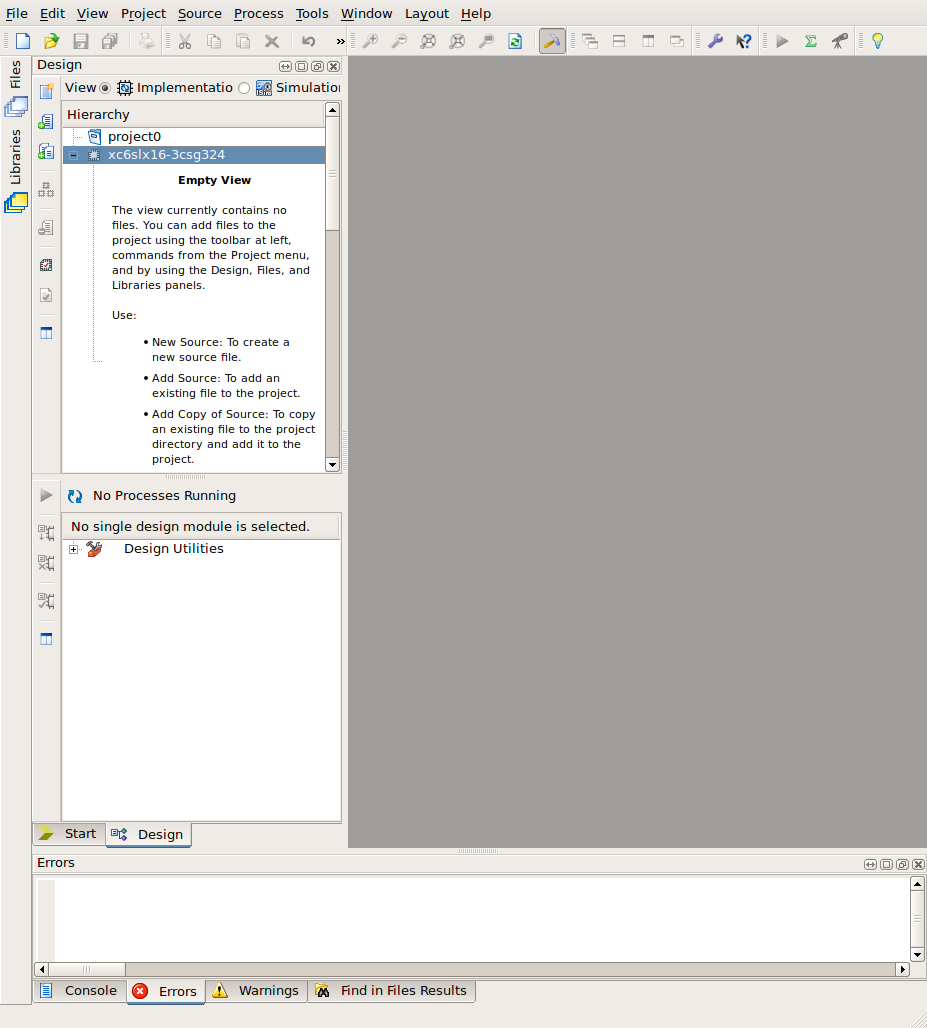The width and height of the screenshot is (927, 1028).
Task: Click the Tile Horizontally icon
Action: pyautogui.click(x=619, y=41)
